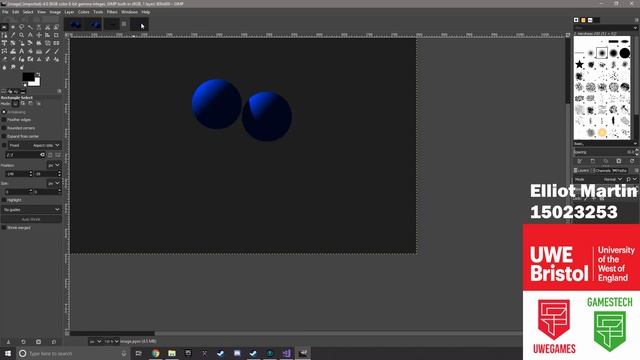
Task: Select the Eraser tool
Action: 4,59
